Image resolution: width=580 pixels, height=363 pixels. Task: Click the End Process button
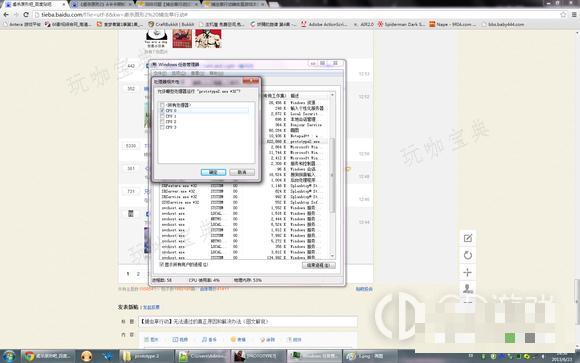click(x=318, y=265)
